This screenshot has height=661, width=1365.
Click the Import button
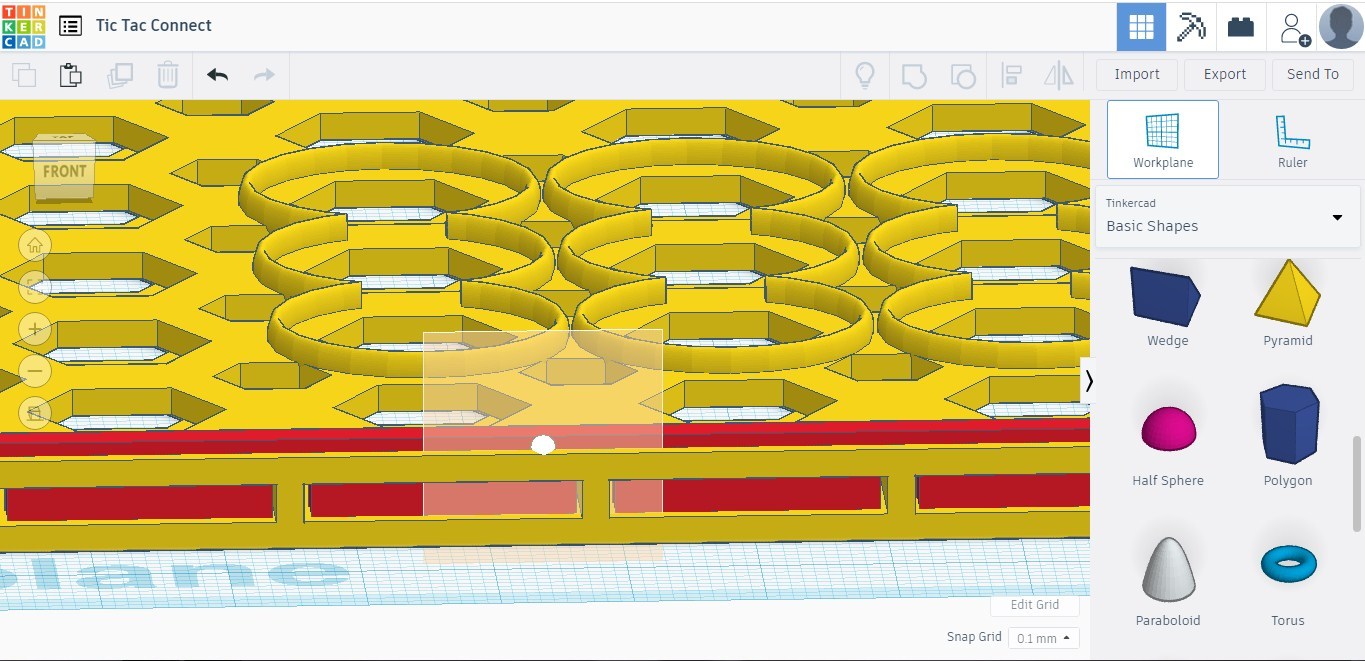[1137, 74]
